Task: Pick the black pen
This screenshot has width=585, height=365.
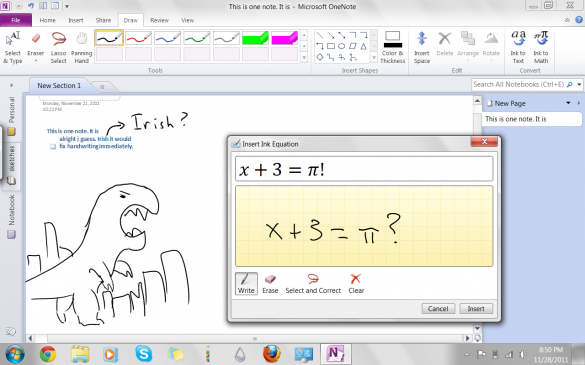Action: click(109, 38)
